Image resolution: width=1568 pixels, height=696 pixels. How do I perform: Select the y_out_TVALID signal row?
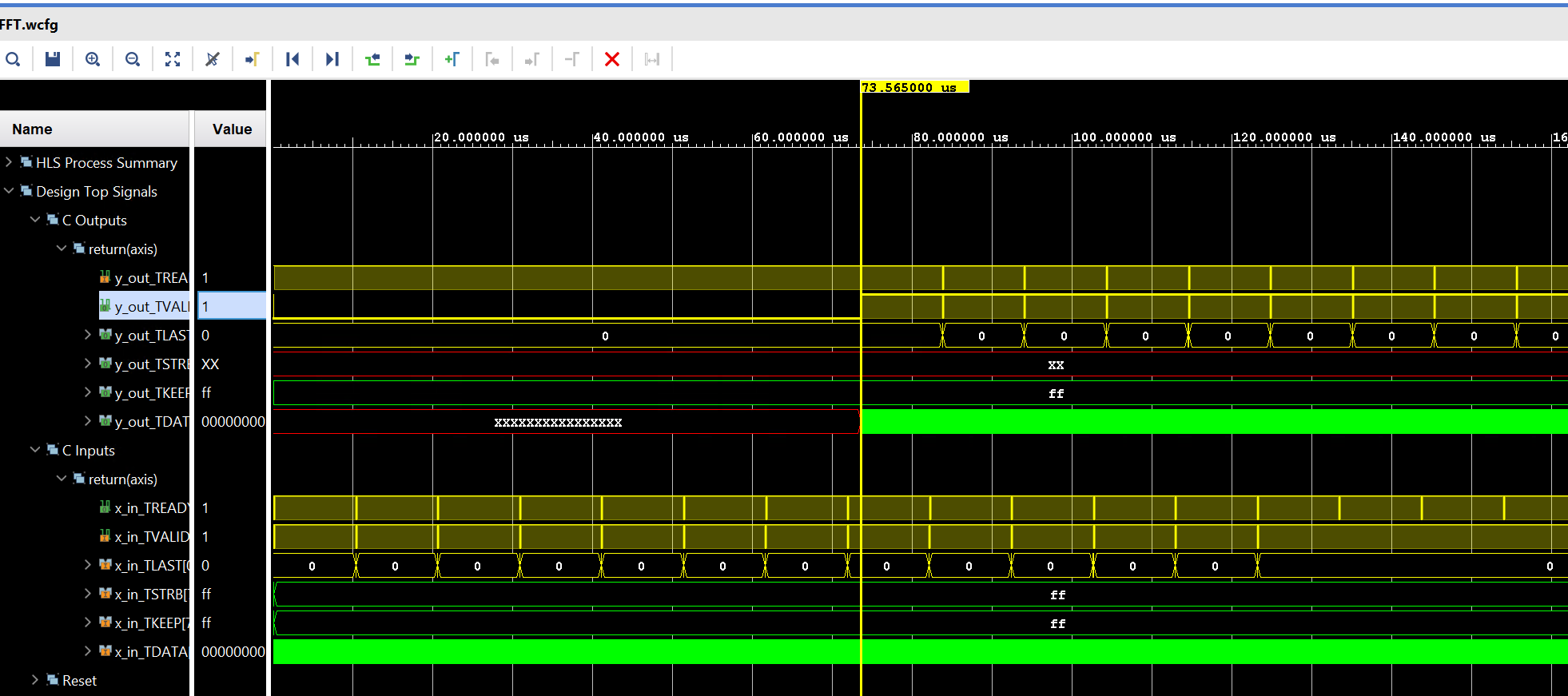point(144,306)
